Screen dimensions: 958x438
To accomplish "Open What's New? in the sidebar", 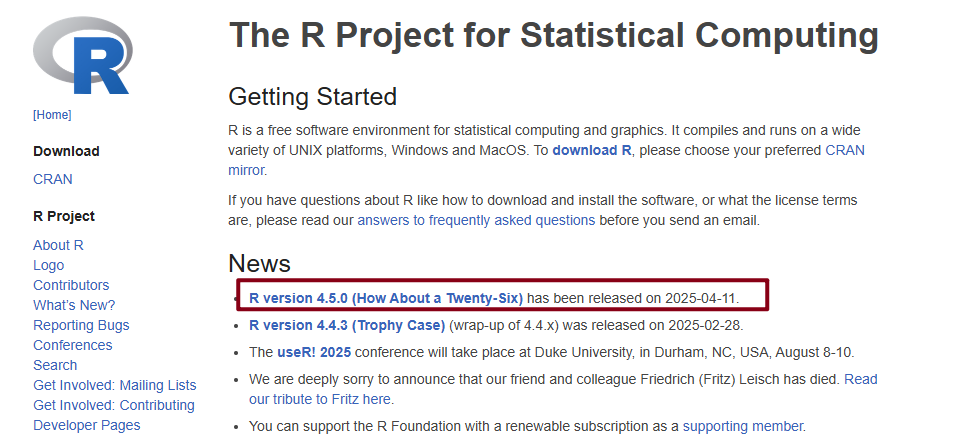I will tap(74, 305).
